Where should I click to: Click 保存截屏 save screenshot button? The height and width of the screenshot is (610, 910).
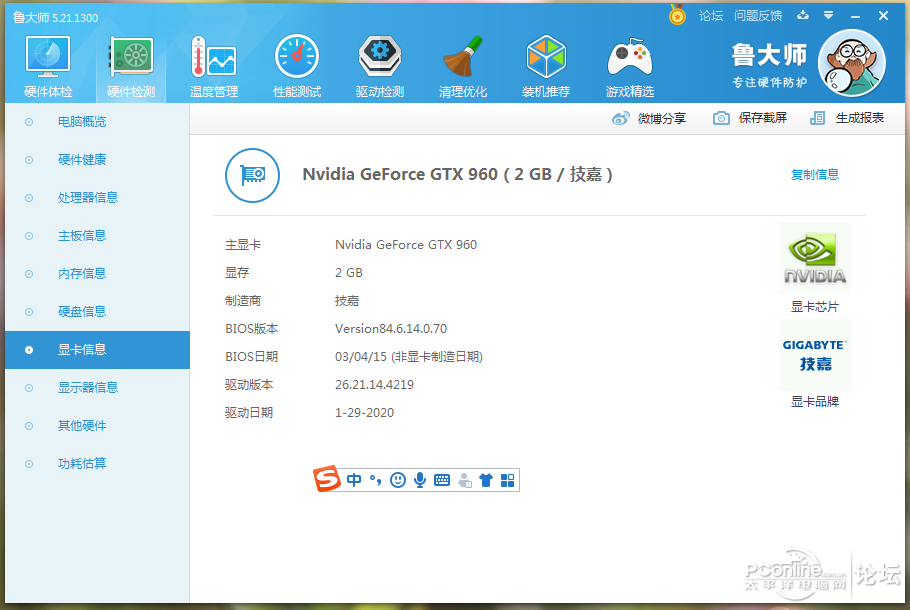pyautogui.click(x=750, y=118)
